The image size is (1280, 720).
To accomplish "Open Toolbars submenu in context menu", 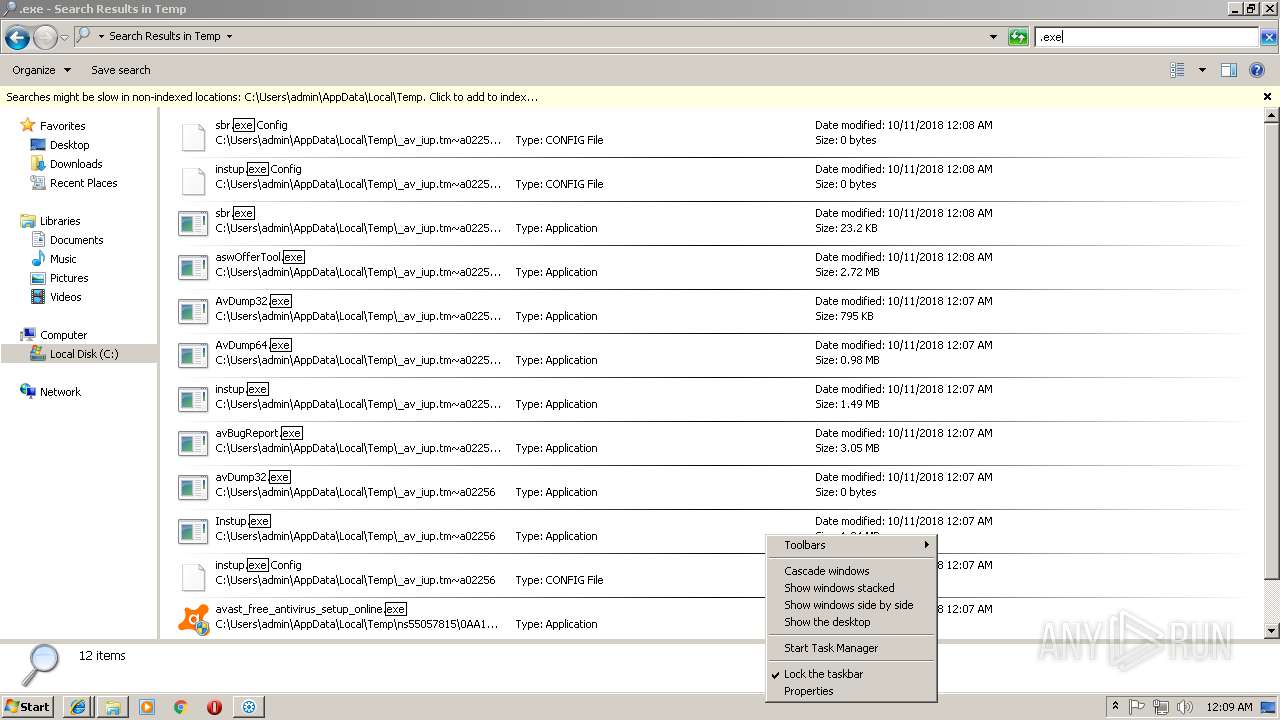I will pos(851,545).
